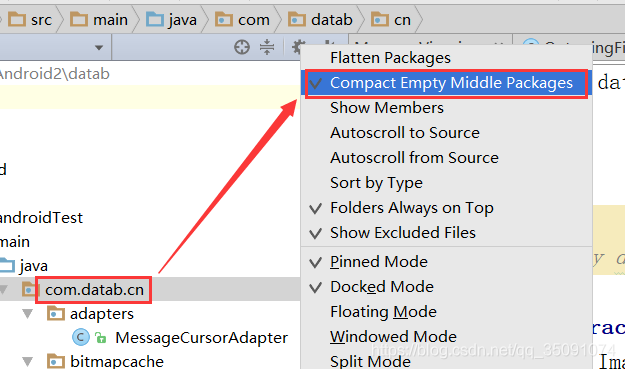Click src in navigation breadcrumb
The width and height of the screenshot is (625, 369).
pos(41,20)
